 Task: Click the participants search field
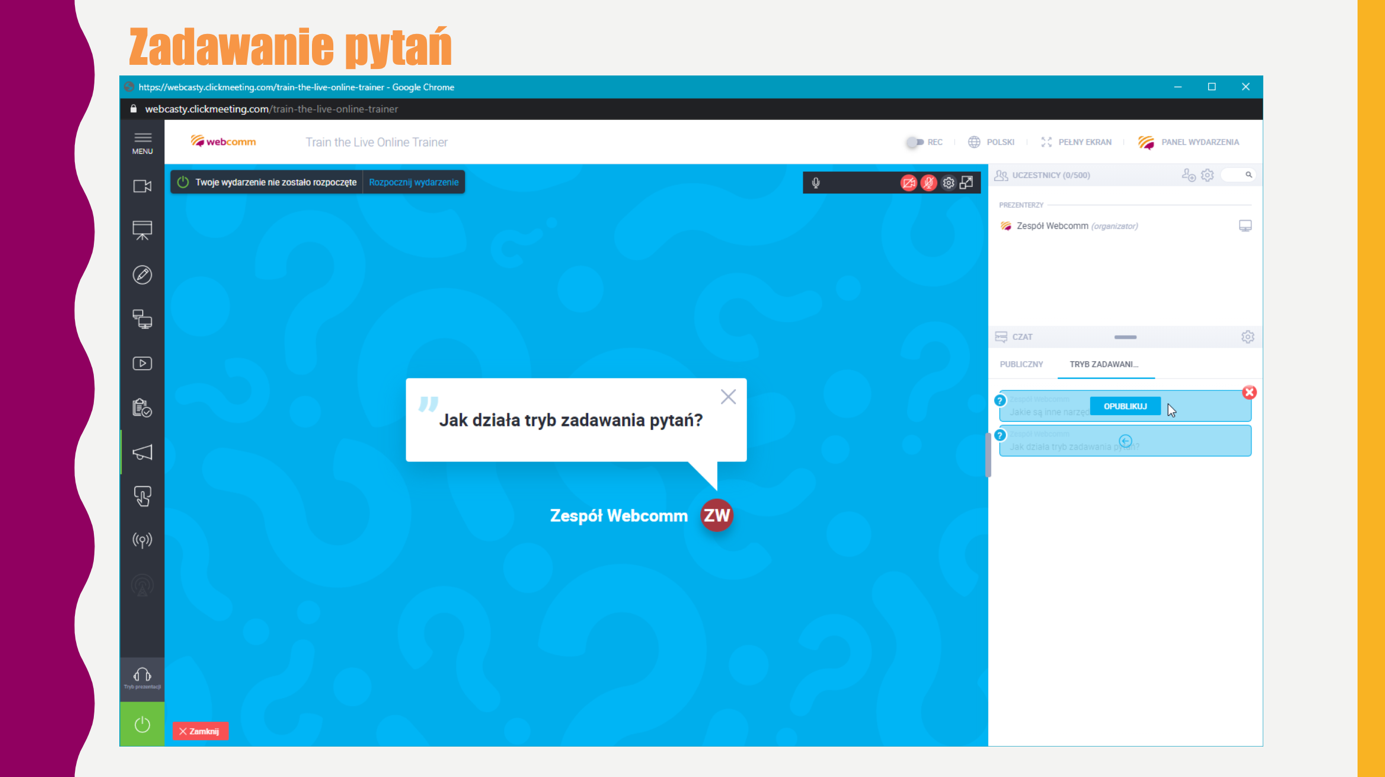pyautogui.click(x=1238, y=175)
